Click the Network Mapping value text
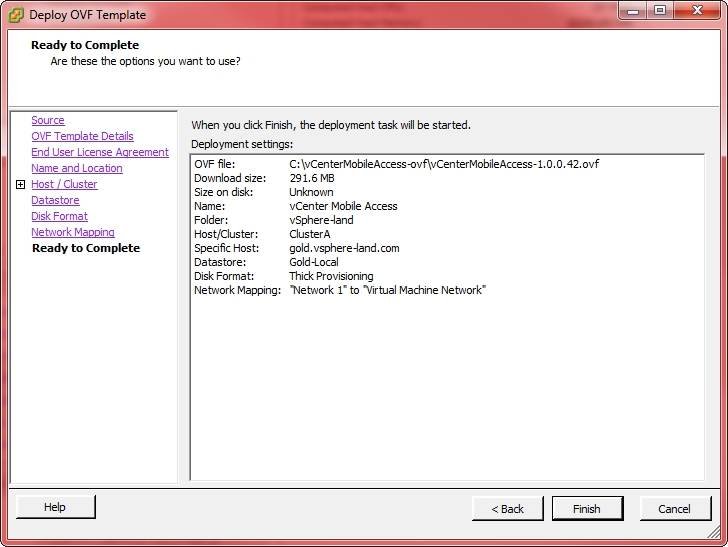Viewport: 728px width, 547px height. coord(387,290)
